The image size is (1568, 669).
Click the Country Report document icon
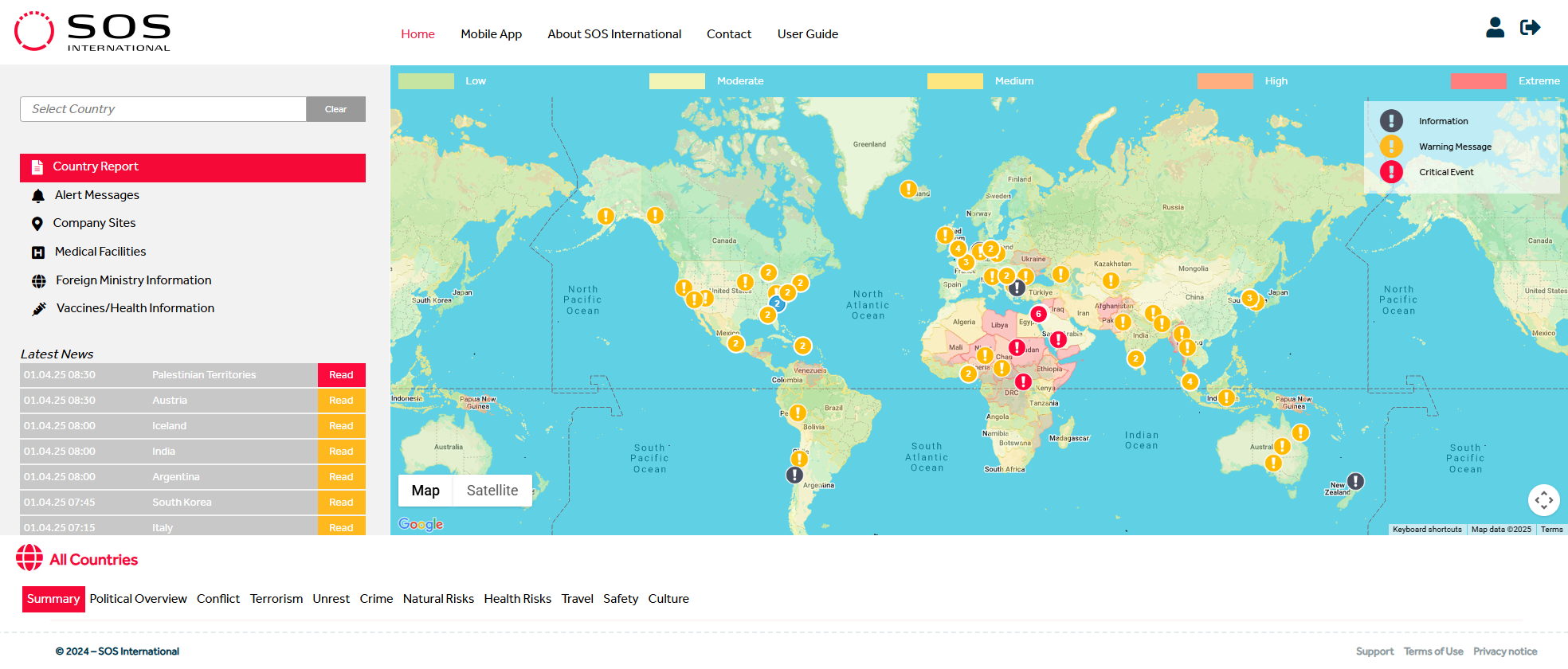coord(37,167)
